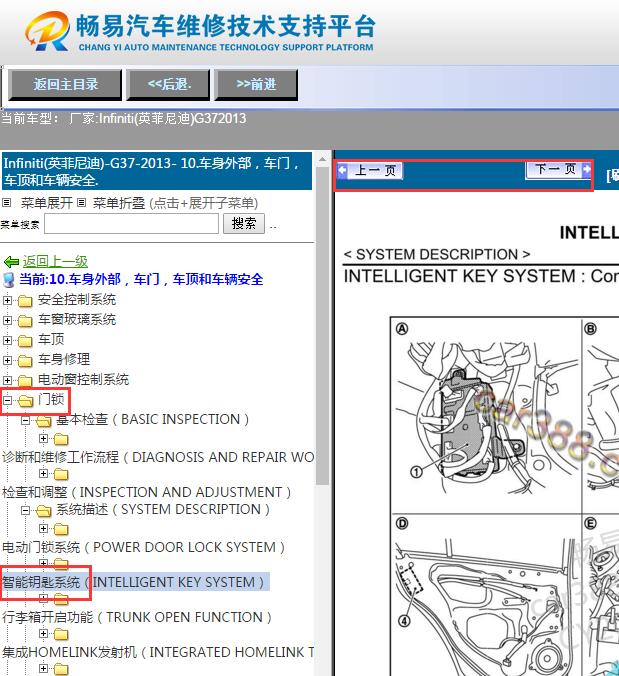This screenshot has height=676, width=619.
Task: Click the green back arrow icon
Action: [11, 262]
